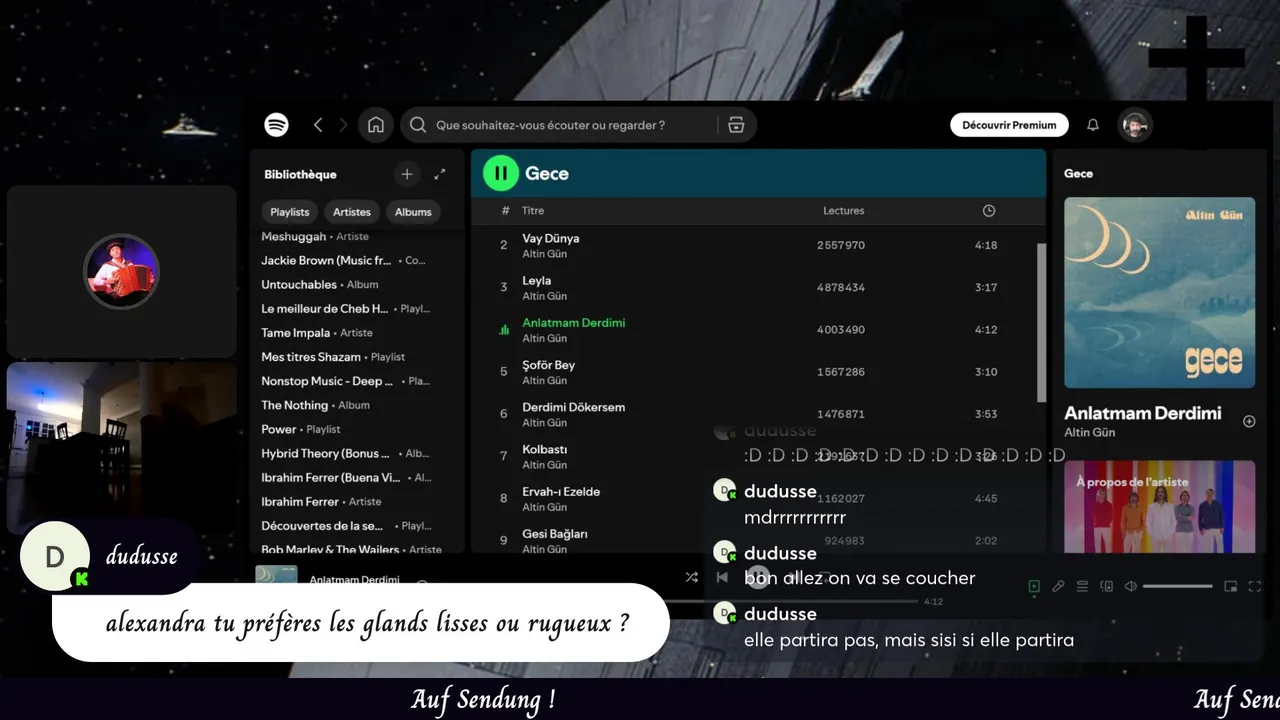This screenshot has height=720, width=1280.
Task: Go back with the left arrow
Action: pos(318,125)
